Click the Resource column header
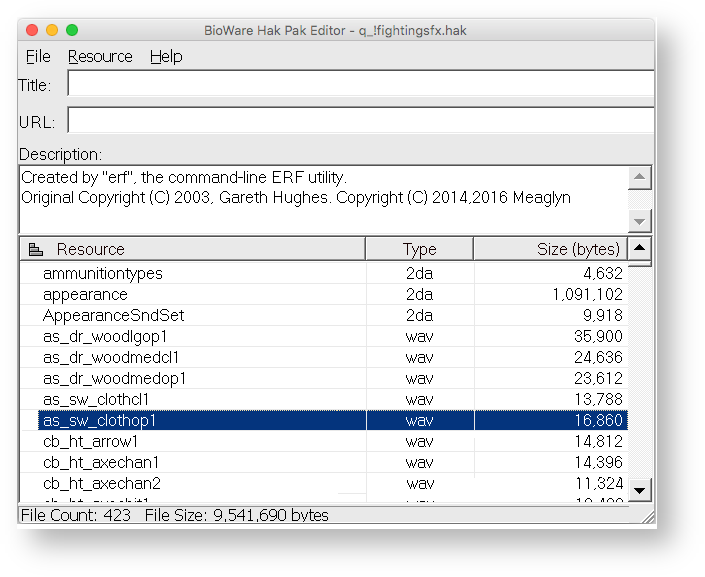 coord(192,249)
